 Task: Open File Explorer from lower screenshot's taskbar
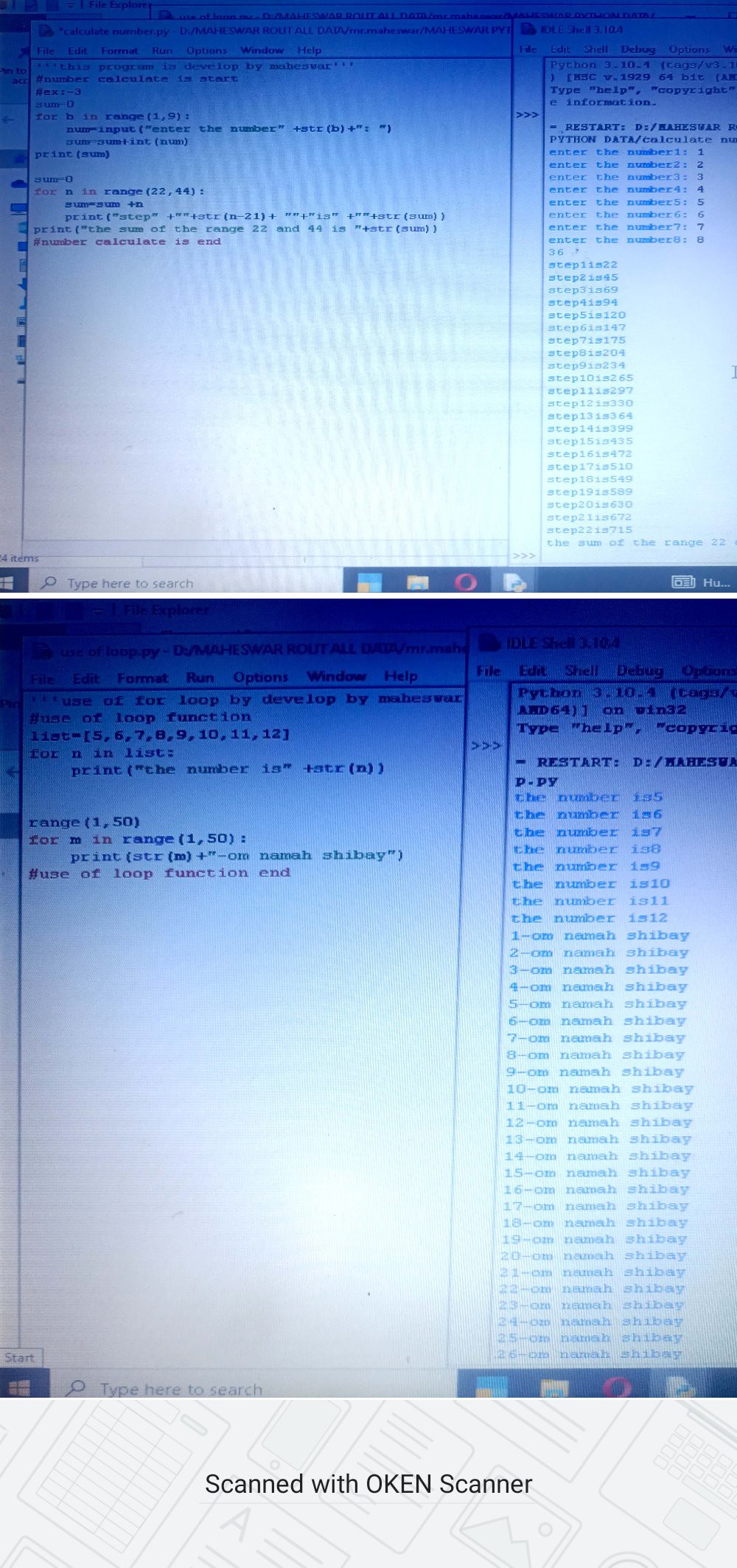(556, 1388)
